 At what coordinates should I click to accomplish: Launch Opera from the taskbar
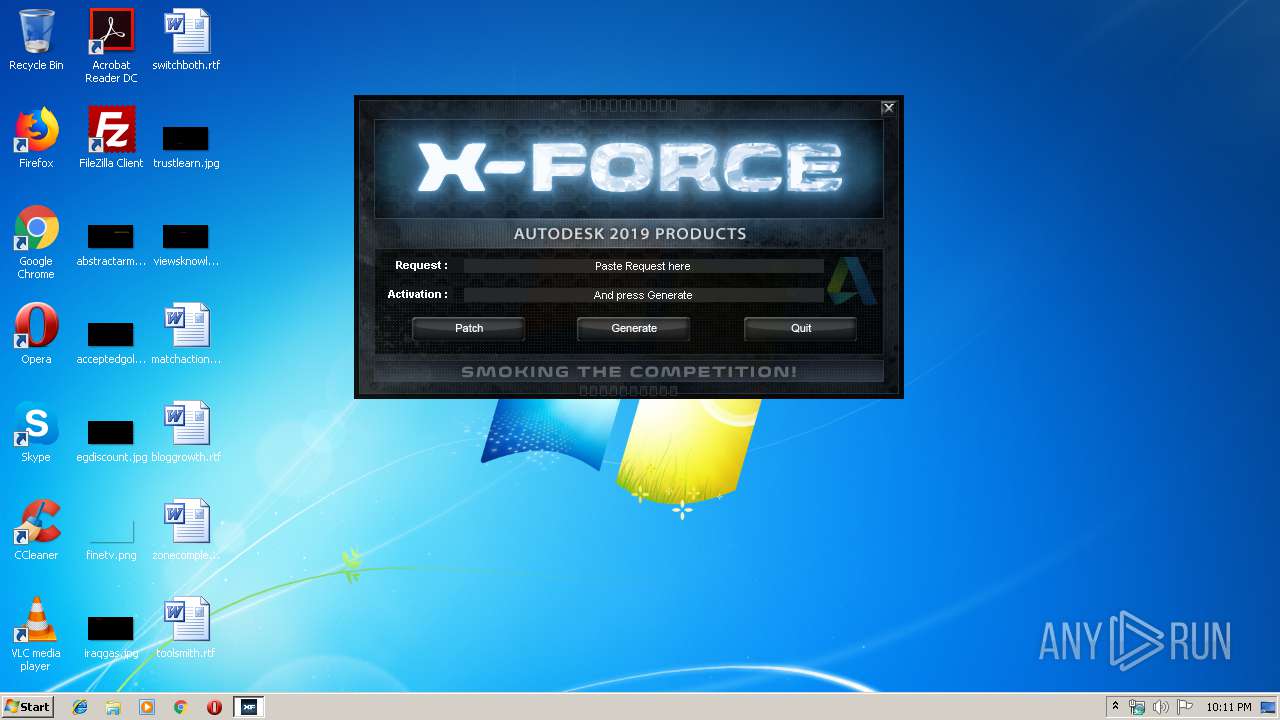click(214, 707)
